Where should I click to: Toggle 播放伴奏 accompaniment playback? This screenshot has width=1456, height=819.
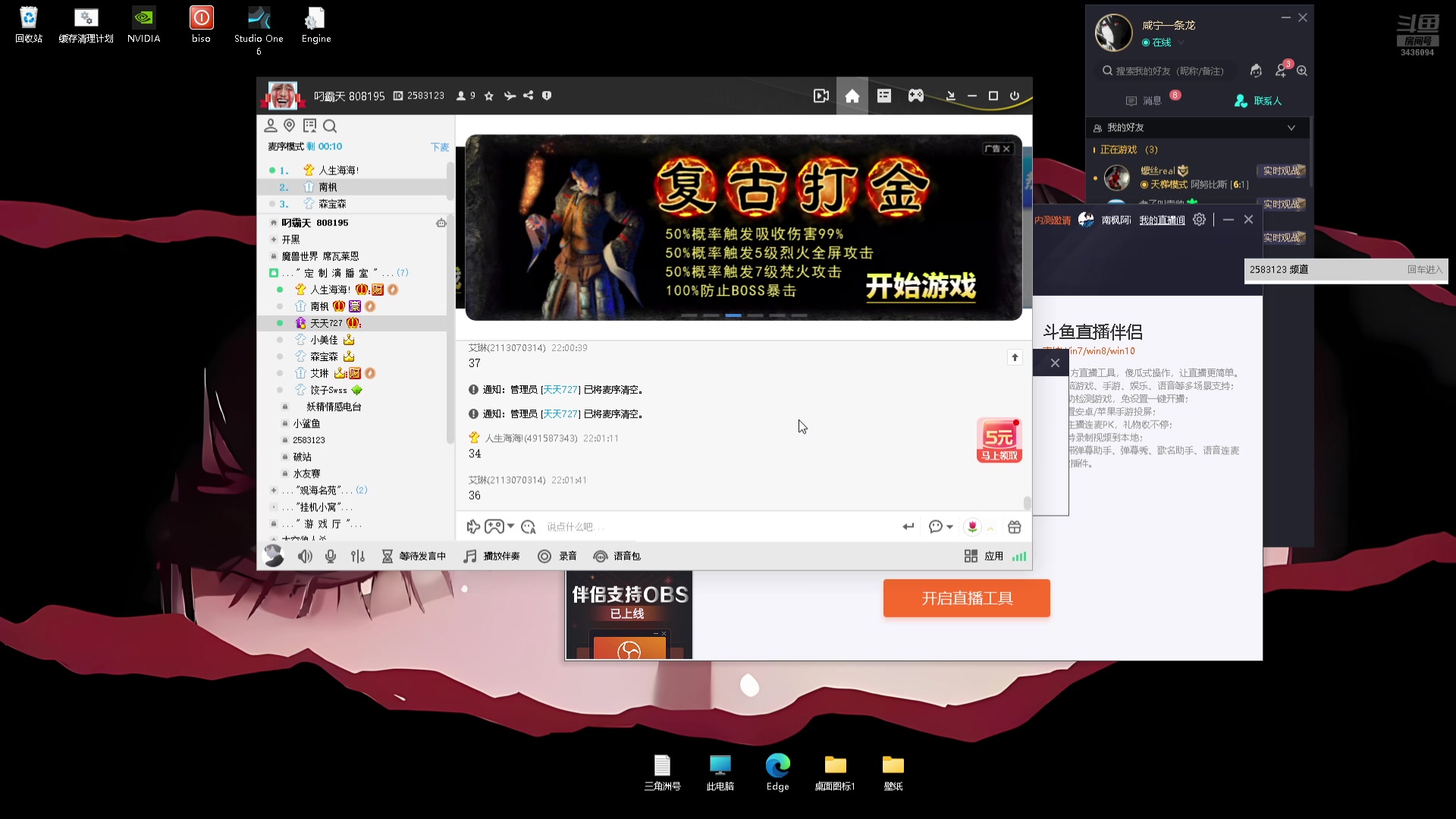point(491,557)
